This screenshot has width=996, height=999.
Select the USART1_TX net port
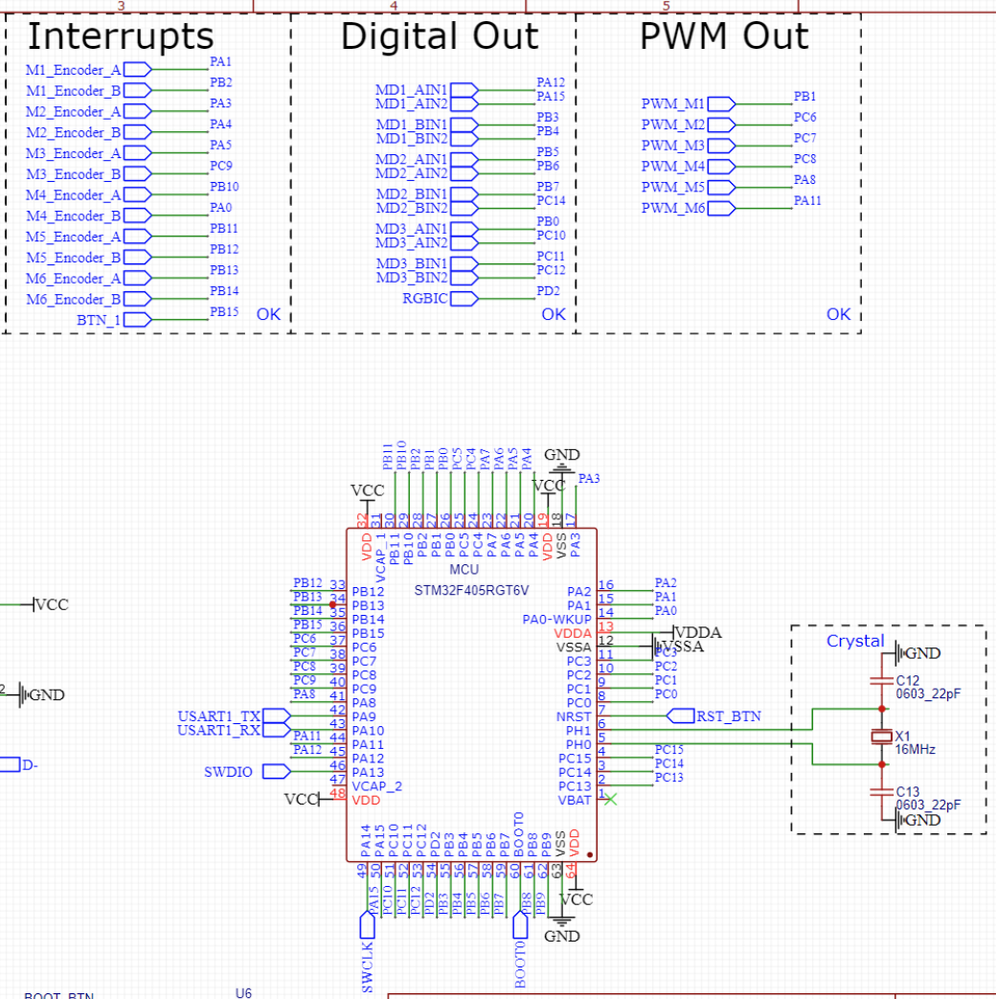(x=276, y=716)
